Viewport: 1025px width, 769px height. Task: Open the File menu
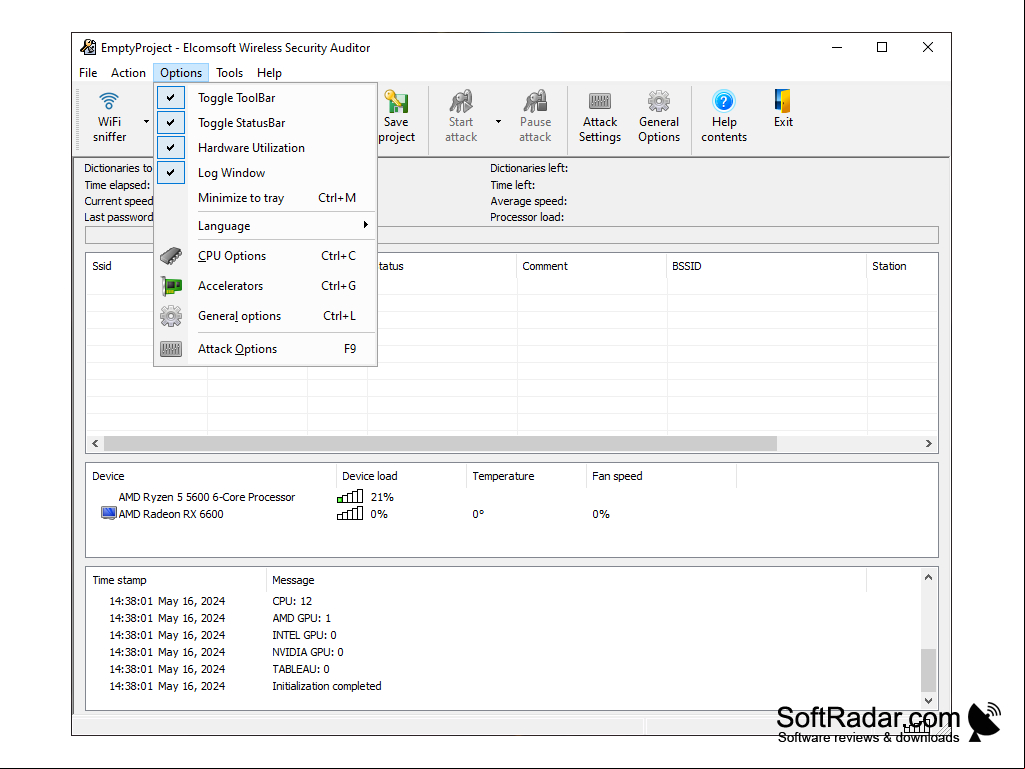(88, 73)
